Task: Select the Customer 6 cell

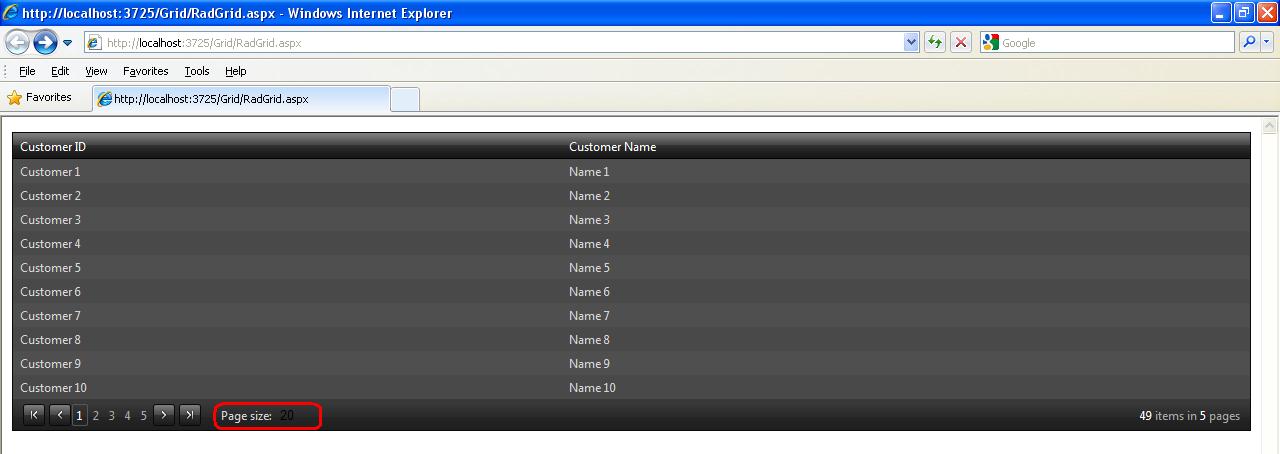Action: pos(287,292)
